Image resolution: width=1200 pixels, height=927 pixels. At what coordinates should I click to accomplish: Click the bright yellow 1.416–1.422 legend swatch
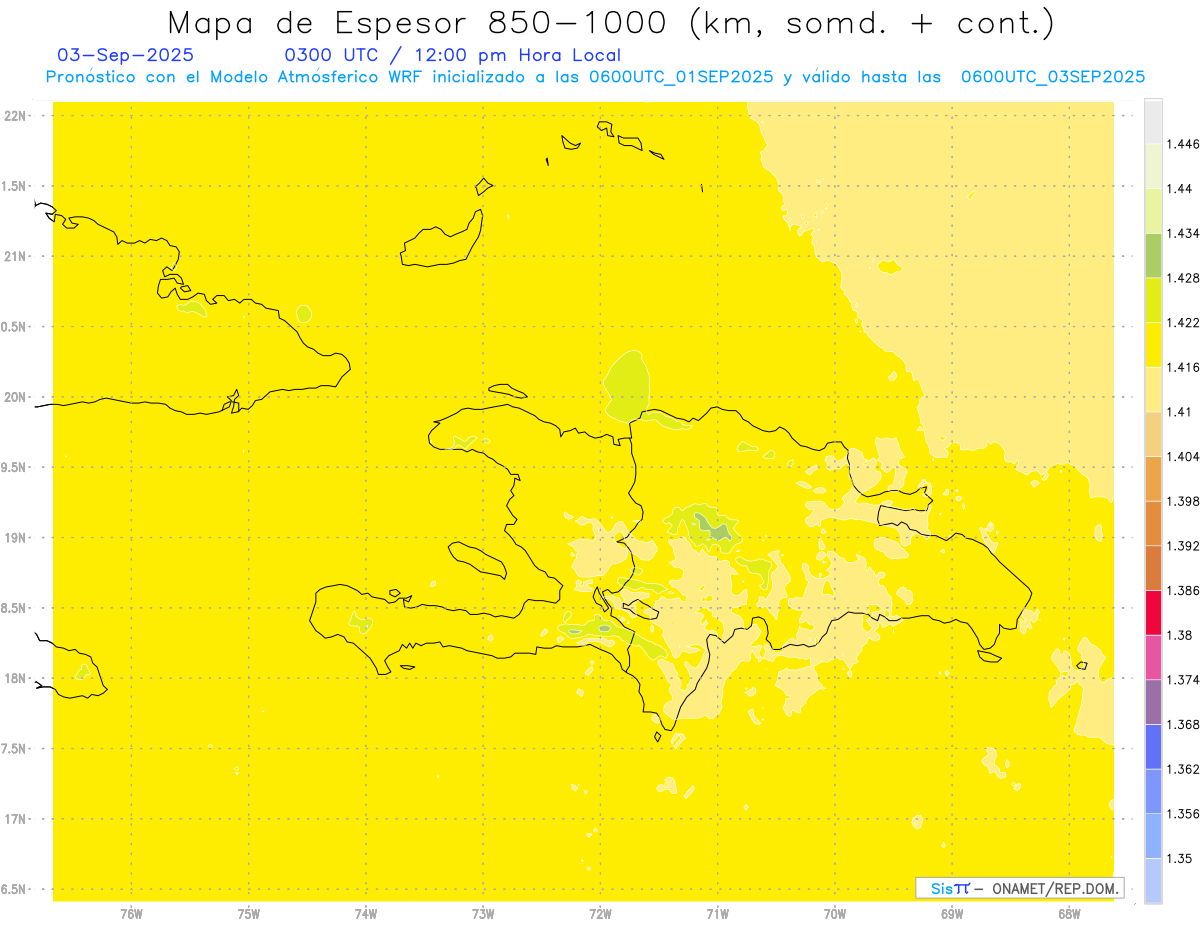pyautogui.click(x=1153, y=345)
